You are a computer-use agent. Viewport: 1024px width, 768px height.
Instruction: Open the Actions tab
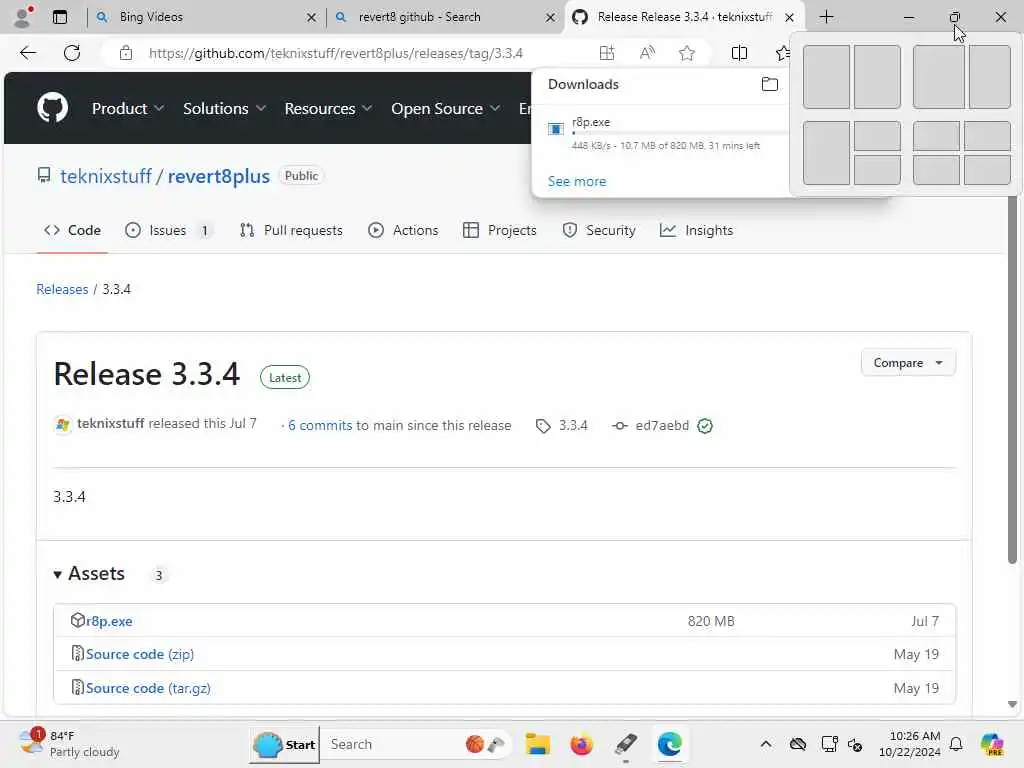403,230
